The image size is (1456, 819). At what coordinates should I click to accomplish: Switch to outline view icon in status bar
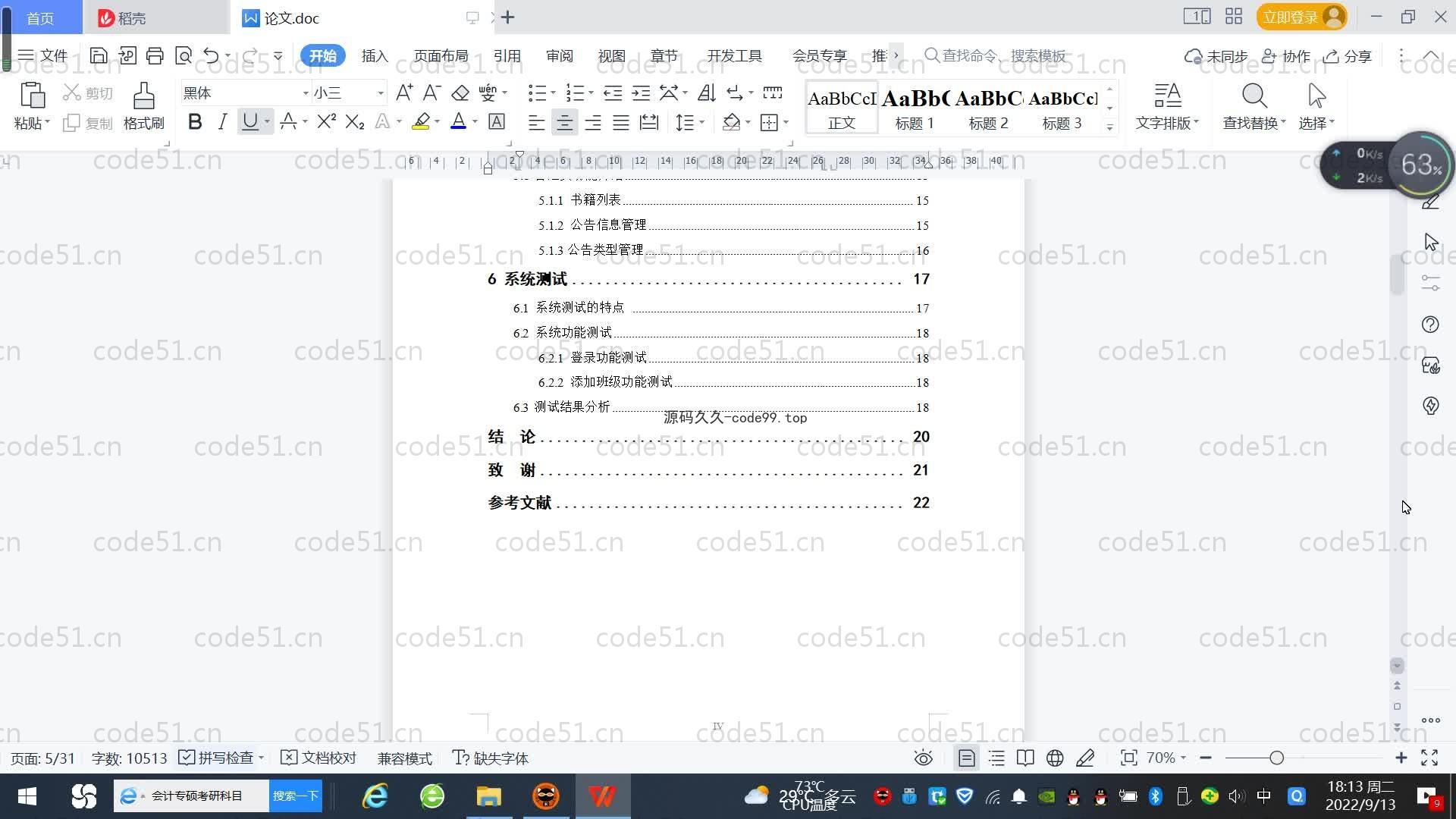996,758
